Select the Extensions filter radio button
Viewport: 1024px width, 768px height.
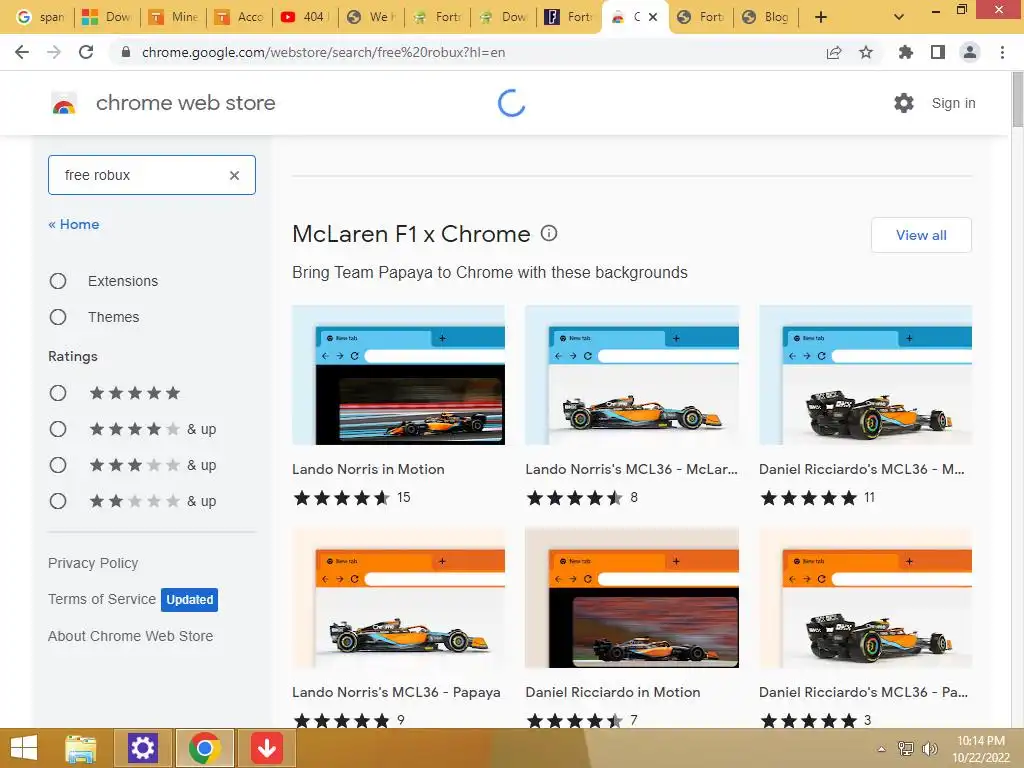click(x=58, y=281)
